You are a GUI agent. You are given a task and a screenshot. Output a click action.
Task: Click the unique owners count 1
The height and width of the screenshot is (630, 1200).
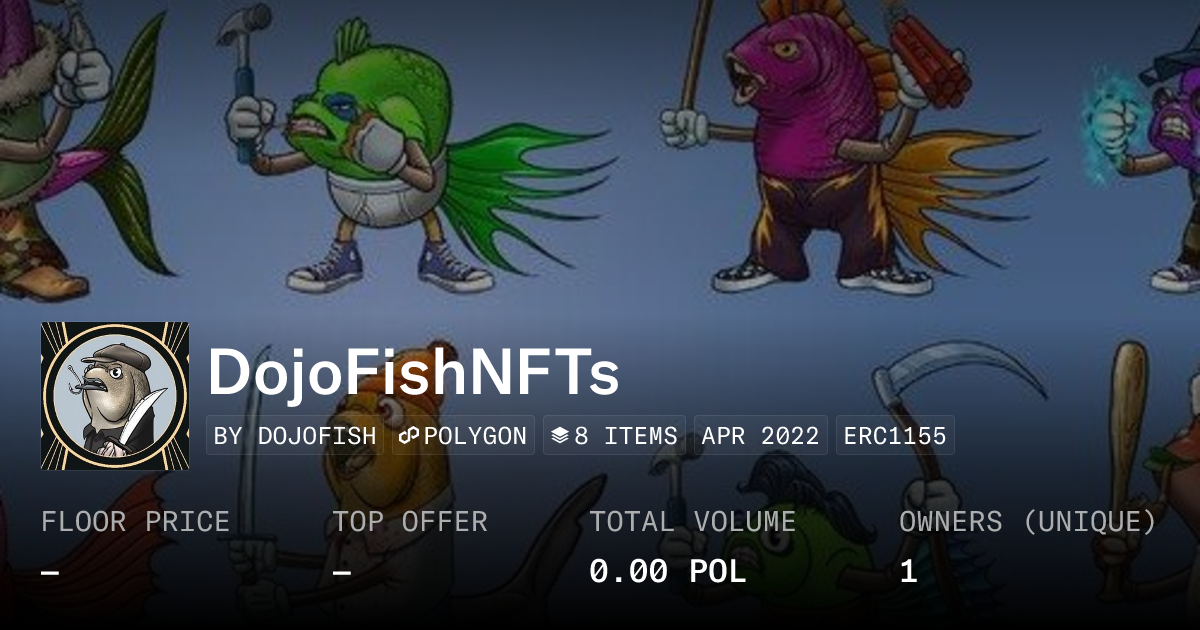tap(908, 571)
